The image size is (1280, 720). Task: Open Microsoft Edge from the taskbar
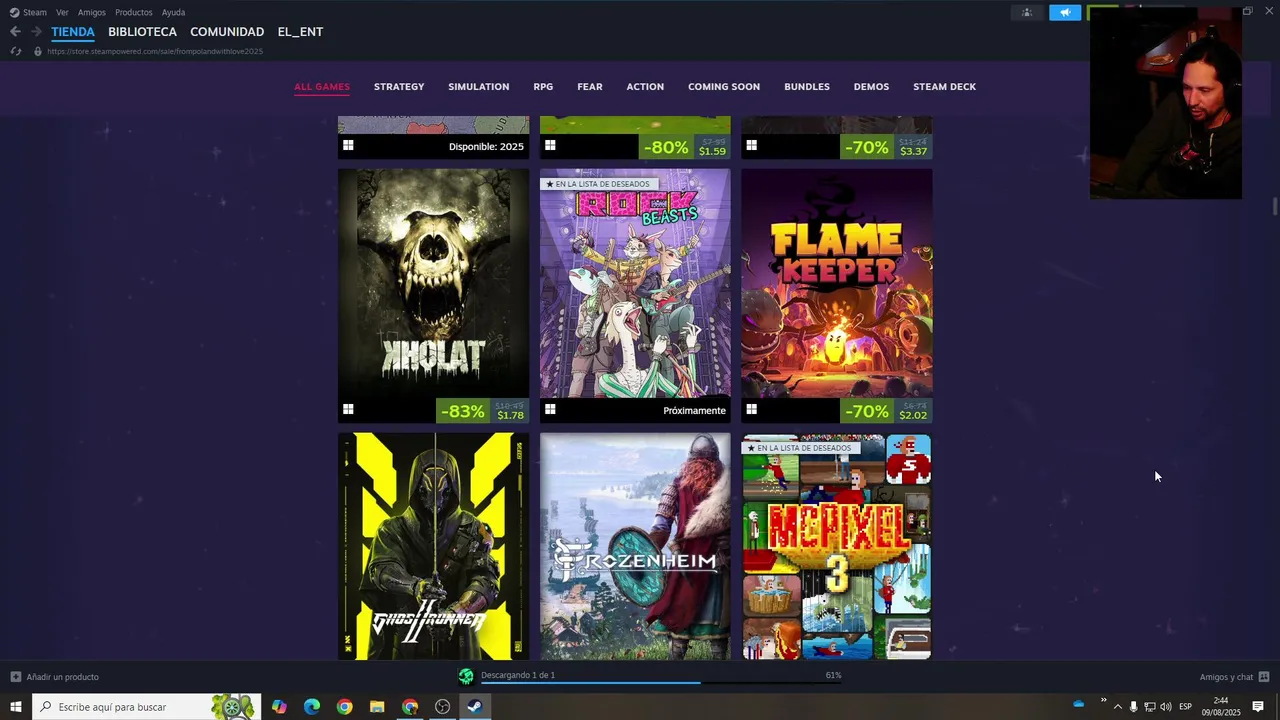[x=312, y=707]
